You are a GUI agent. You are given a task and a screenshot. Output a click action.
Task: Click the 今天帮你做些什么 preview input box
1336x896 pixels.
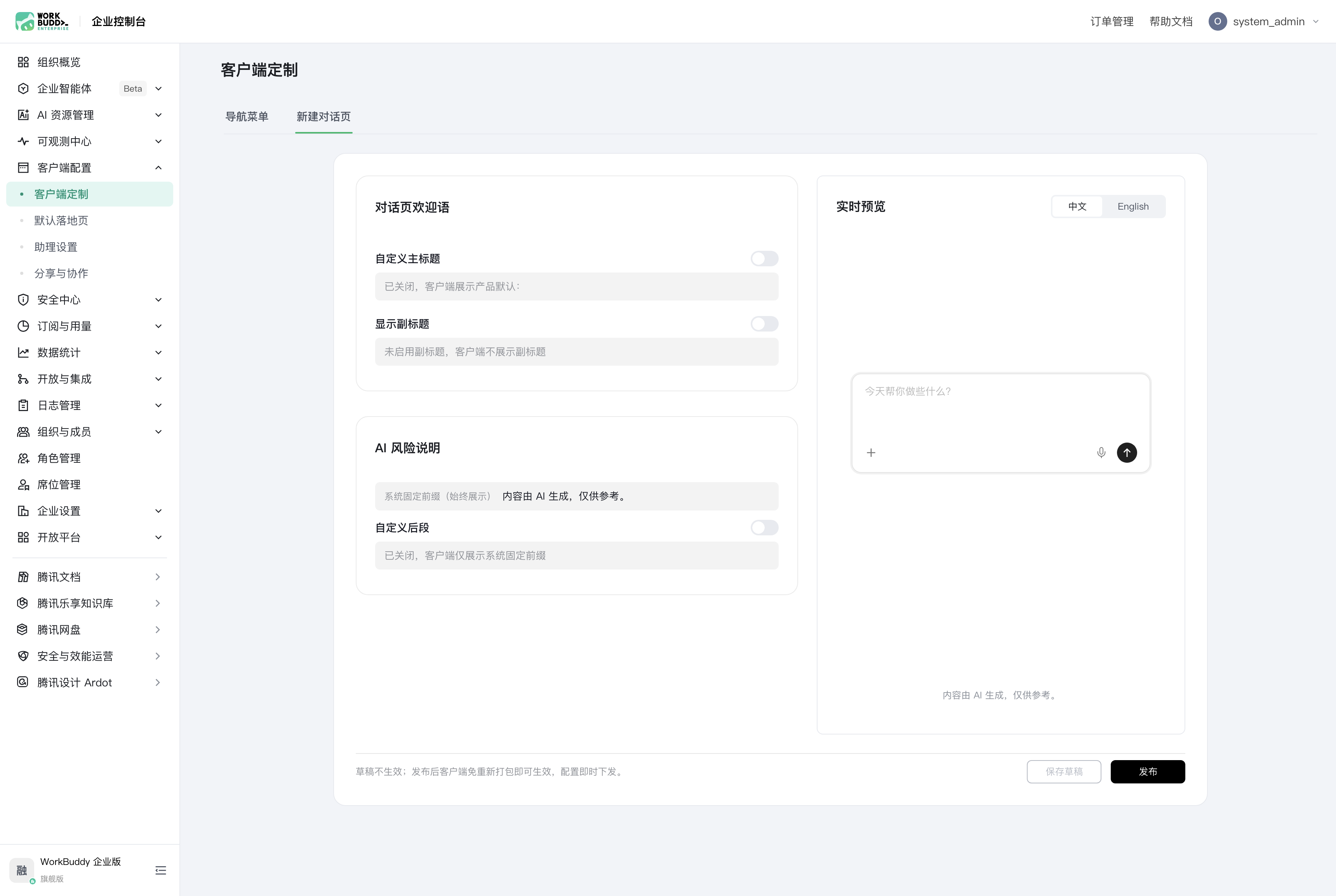(x=1000, y=423)
